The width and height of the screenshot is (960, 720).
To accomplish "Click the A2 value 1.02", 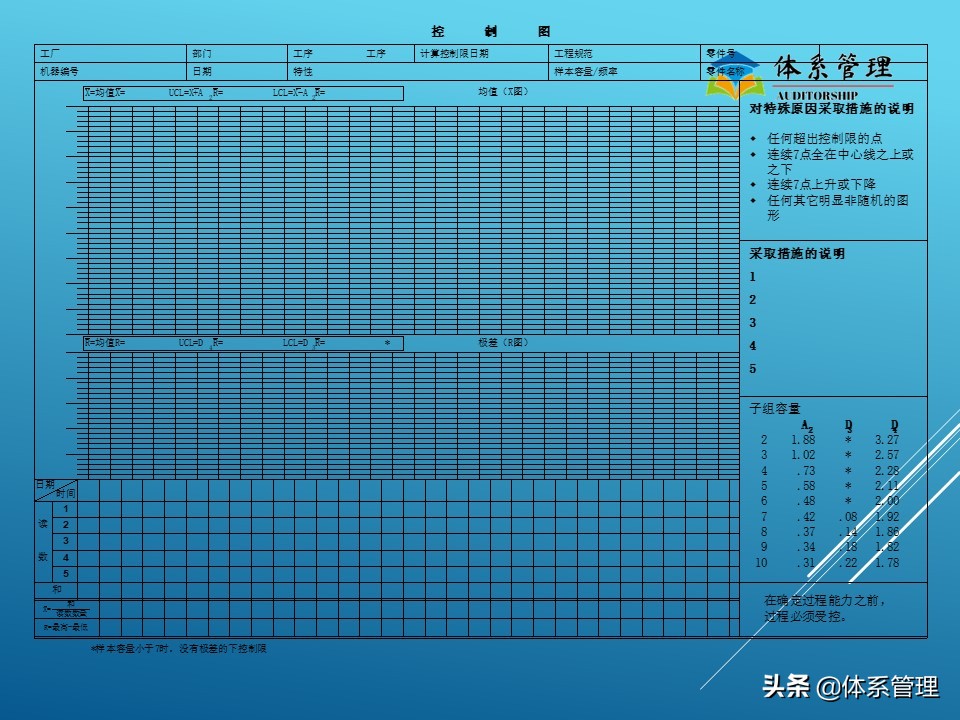I will point(803,455).
